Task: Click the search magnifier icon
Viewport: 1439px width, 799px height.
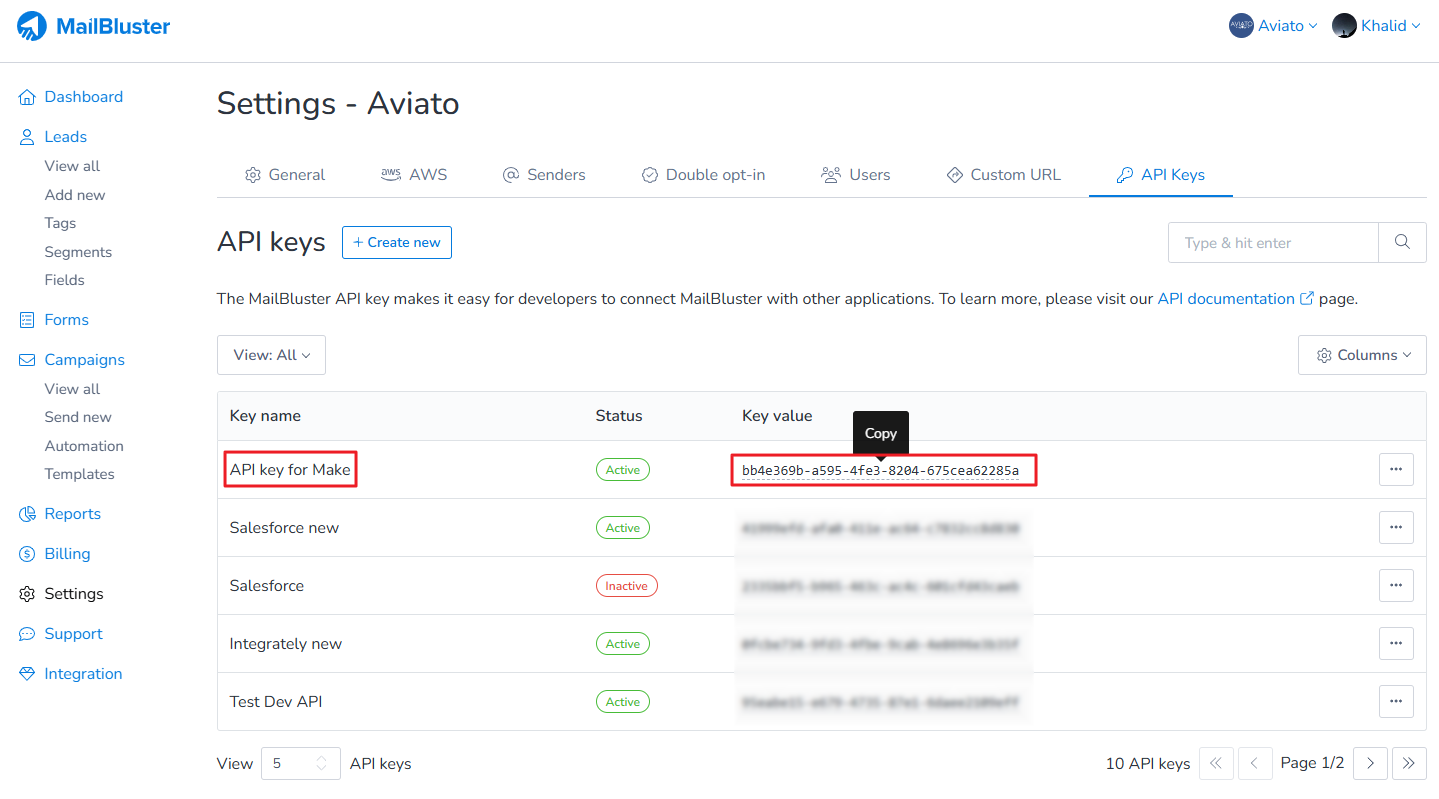Action: [x=1402, y=242]
